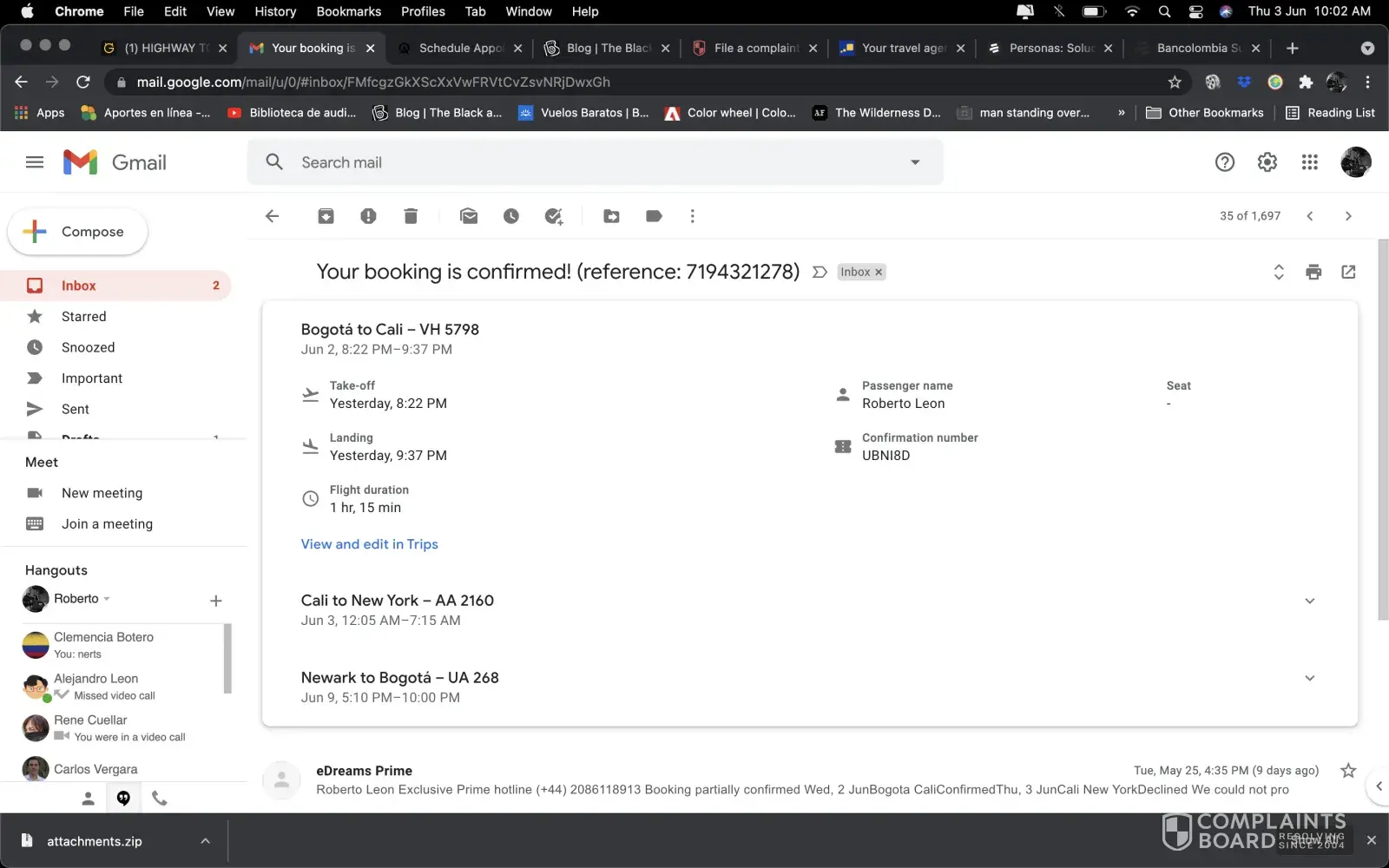
Task: Archive this booking email
Action: tap(326, 216)
